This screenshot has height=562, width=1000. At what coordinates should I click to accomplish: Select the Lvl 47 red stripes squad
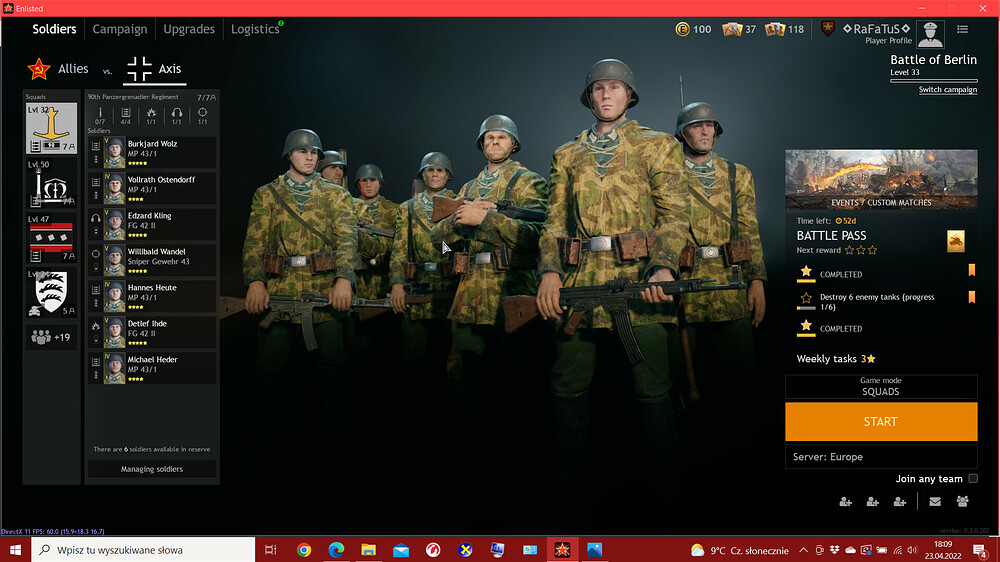[51, 239]
